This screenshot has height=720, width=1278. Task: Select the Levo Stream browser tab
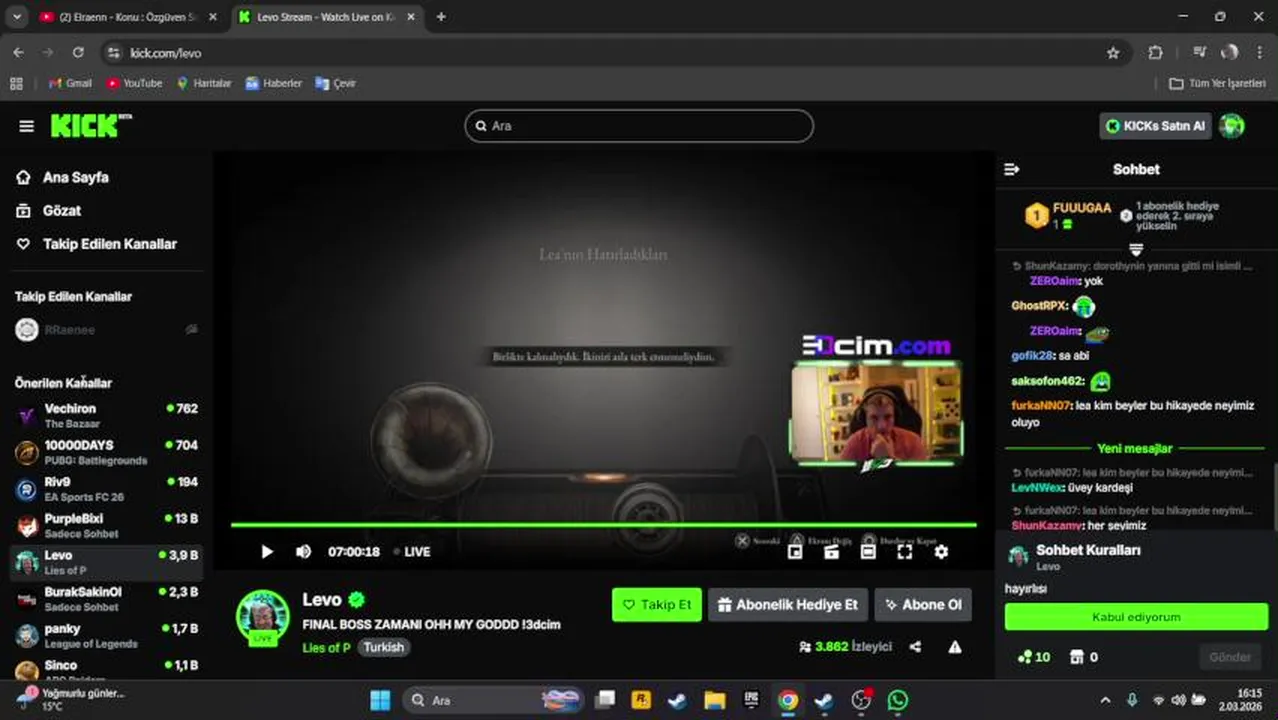[326, 17]
